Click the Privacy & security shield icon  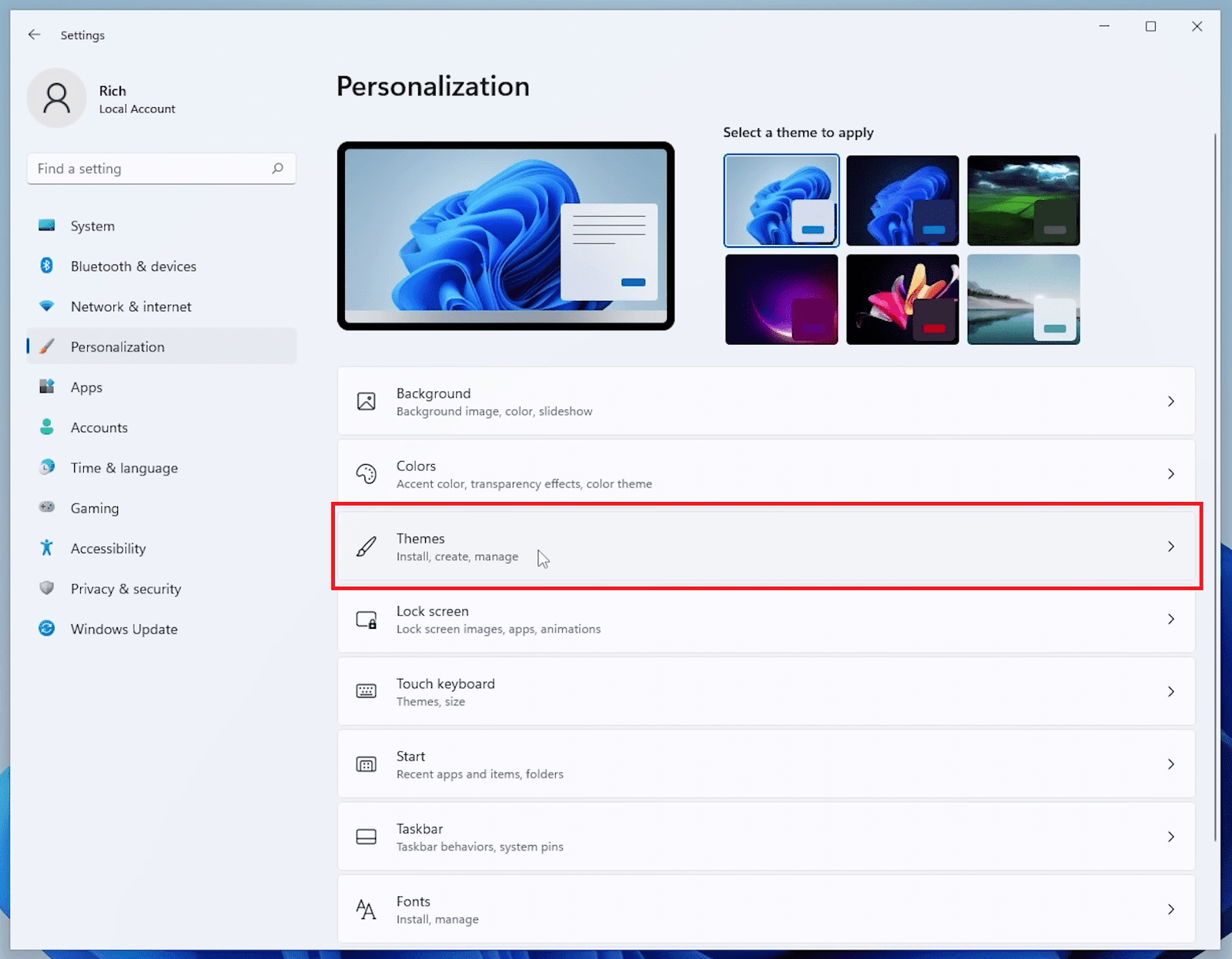(x=47, y=588)
